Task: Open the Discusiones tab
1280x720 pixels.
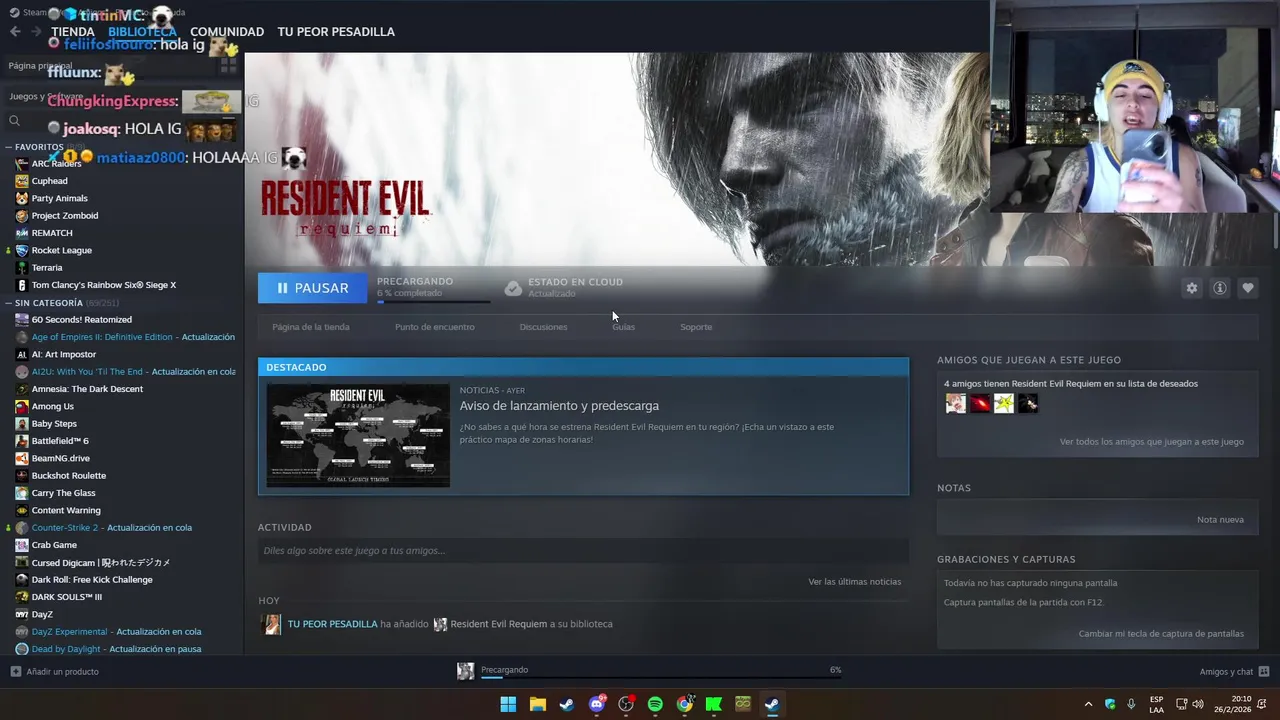Action: [x=543, y=327]
